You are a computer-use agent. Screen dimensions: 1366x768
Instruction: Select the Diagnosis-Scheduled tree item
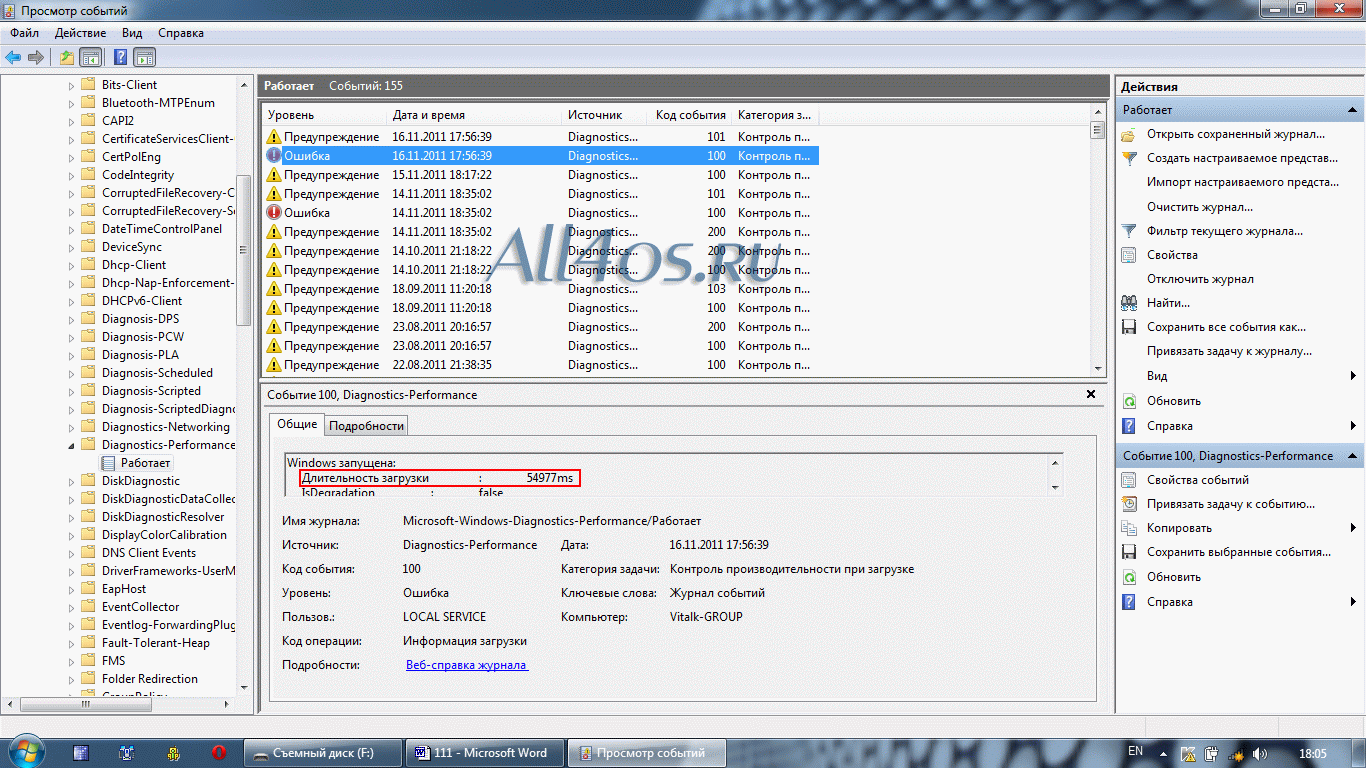tap(157, 373)
